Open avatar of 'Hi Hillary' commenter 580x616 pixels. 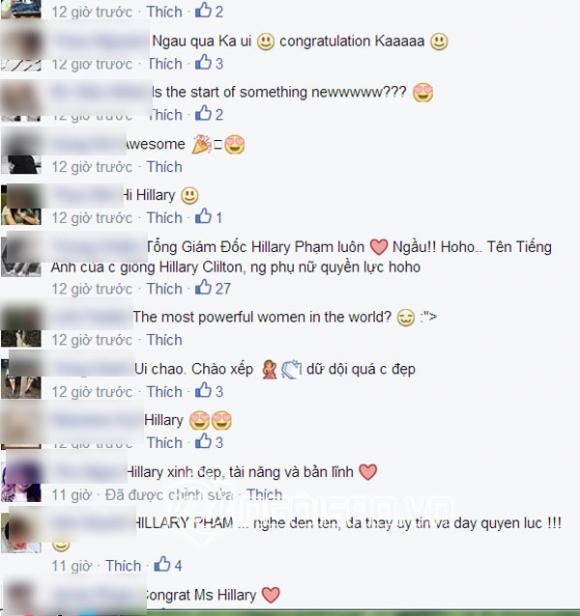click(x=21, y=204)
